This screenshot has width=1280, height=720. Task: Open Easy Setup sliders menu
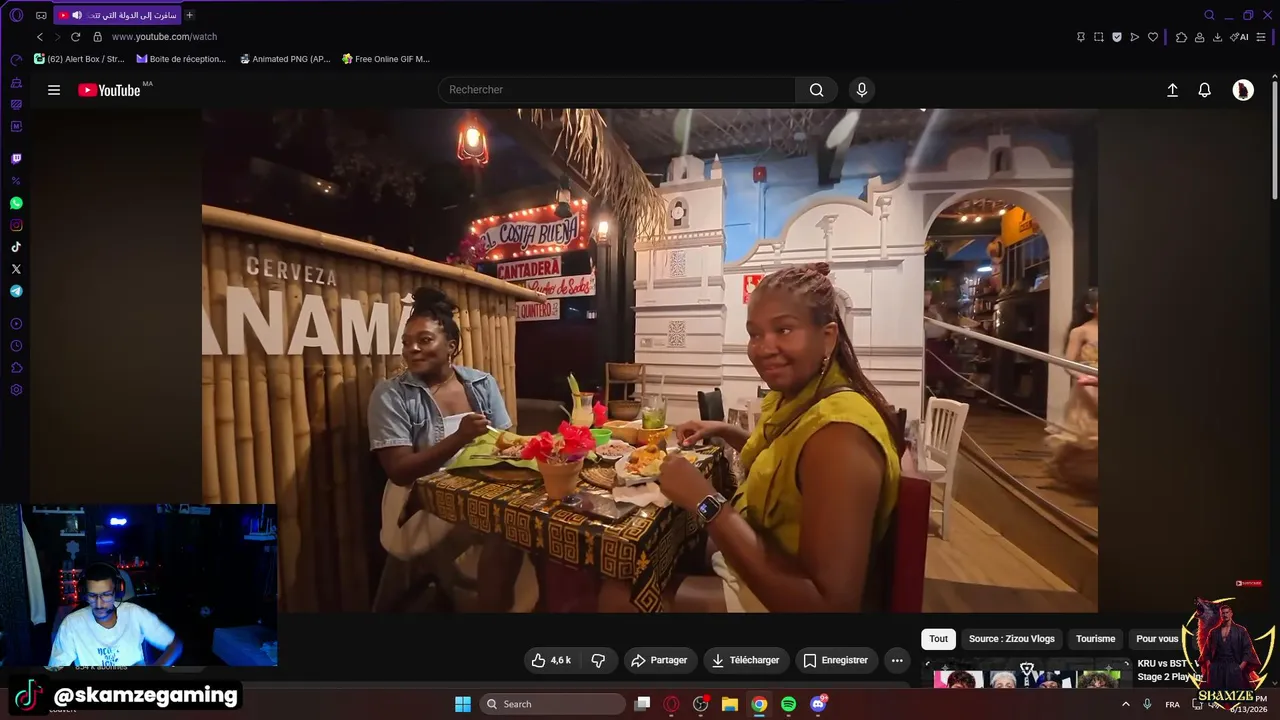[x=1262, y=37]
